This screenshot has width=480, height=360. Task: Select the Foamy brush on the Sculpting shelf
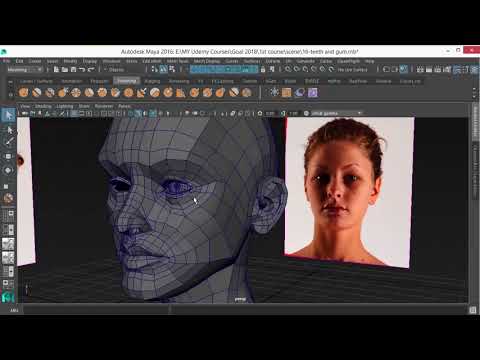[102, 92]
